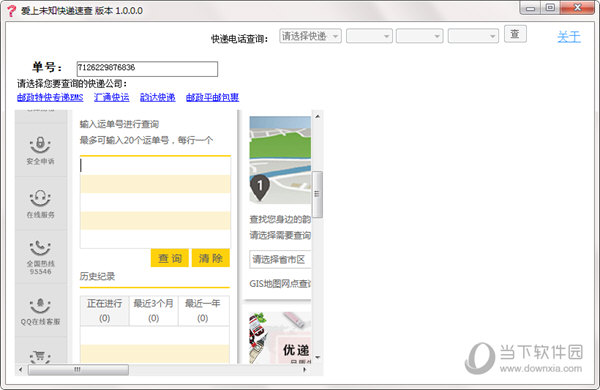This screenshot has height=390, width=600.
Task: Click the scroll up arrow
Action: coord(317,116)
